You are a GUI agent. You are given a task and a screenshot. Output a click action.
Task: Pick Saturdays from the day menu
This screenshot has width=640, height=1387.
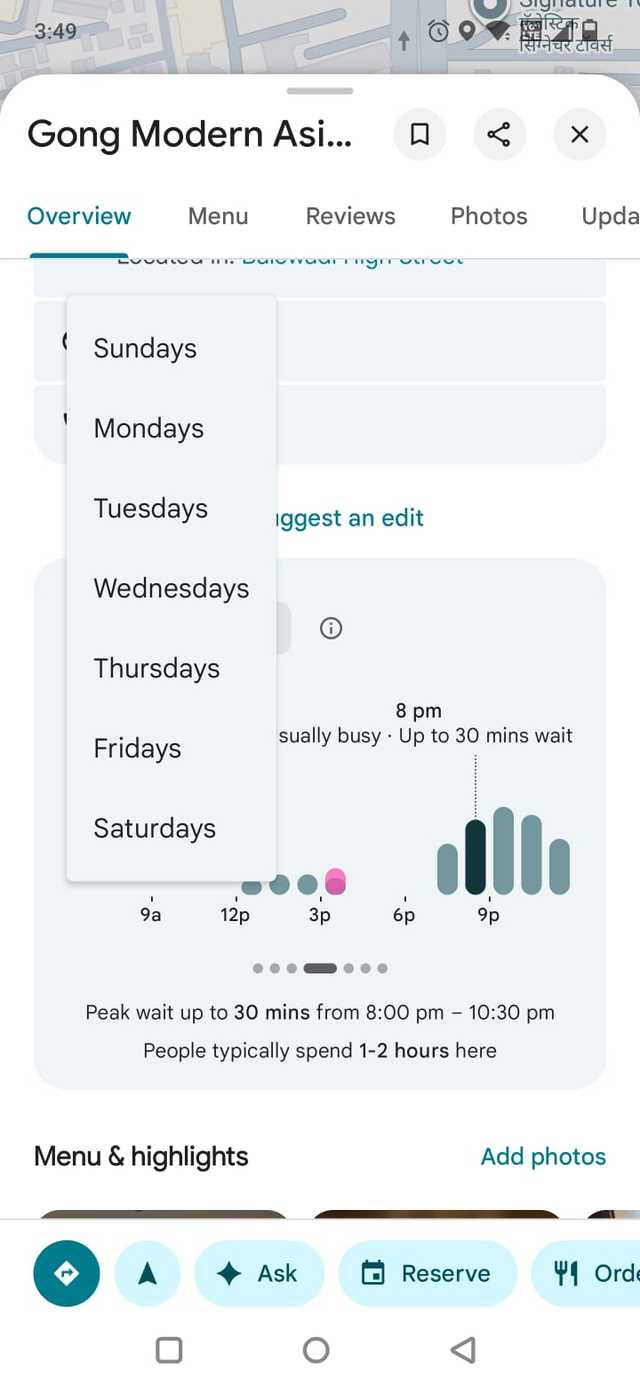(155, 828)
